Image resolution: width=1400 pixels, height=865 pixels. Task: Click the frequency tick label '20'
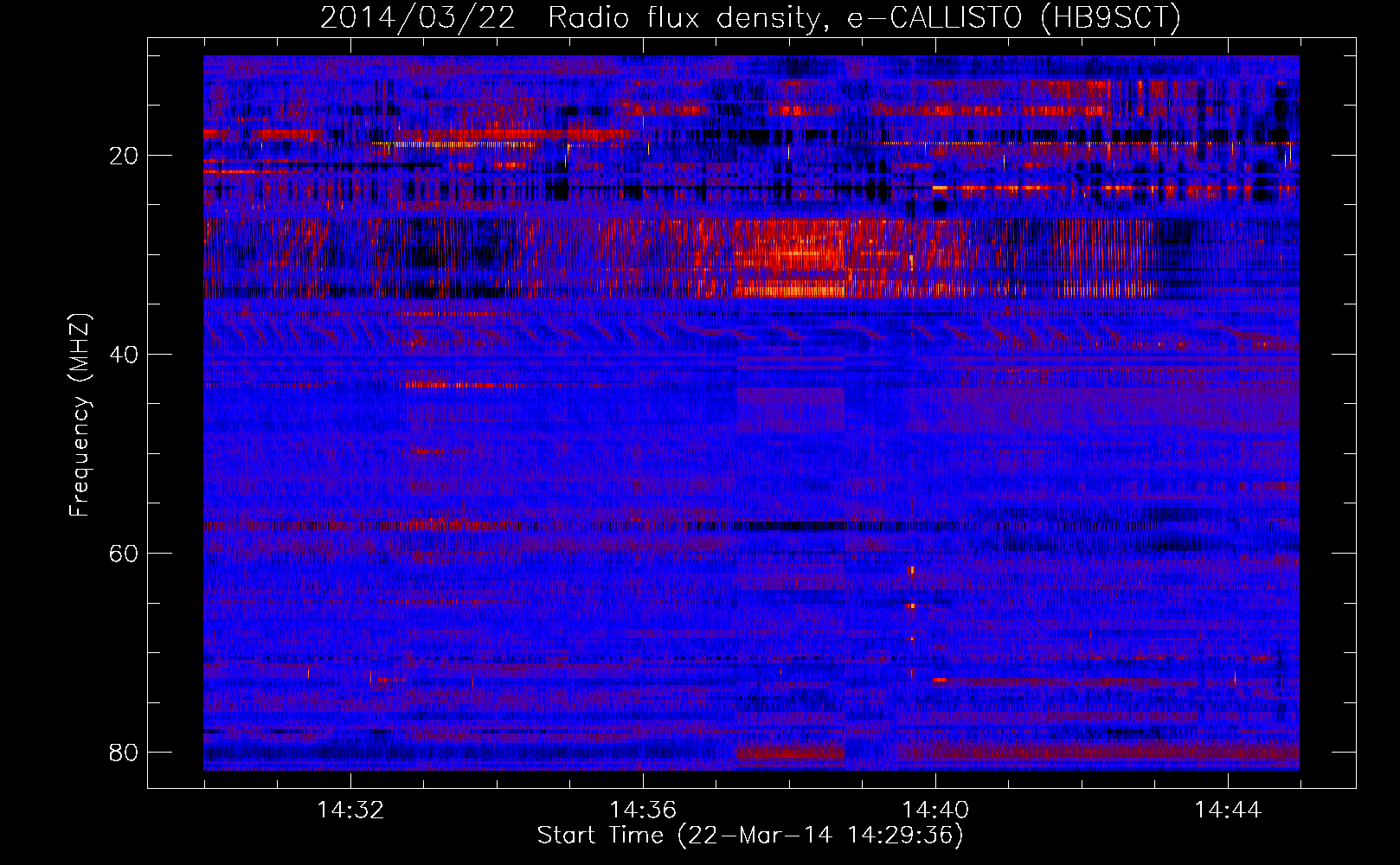(x=123, y=156)
